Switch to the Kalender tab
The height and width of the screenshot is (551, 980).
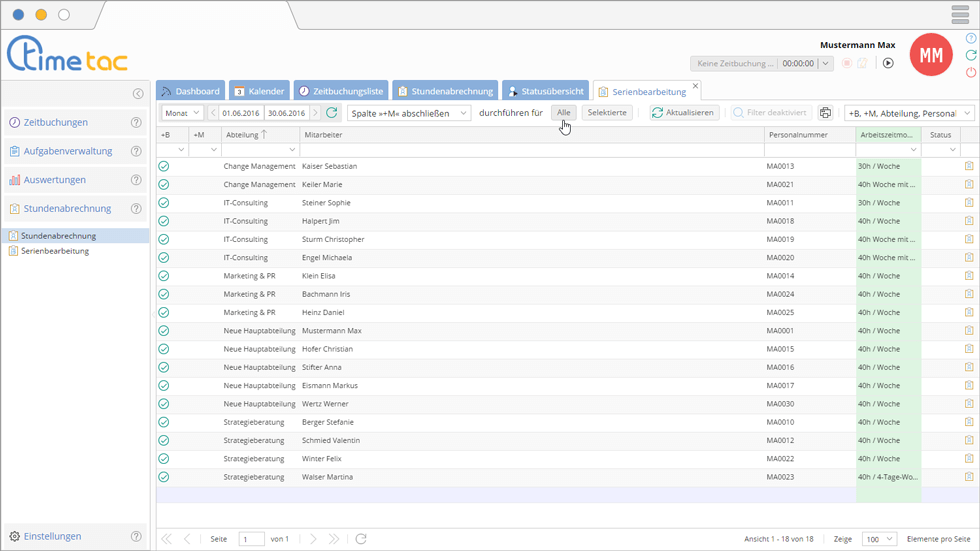pyautogui.click(x=258, y=91)
